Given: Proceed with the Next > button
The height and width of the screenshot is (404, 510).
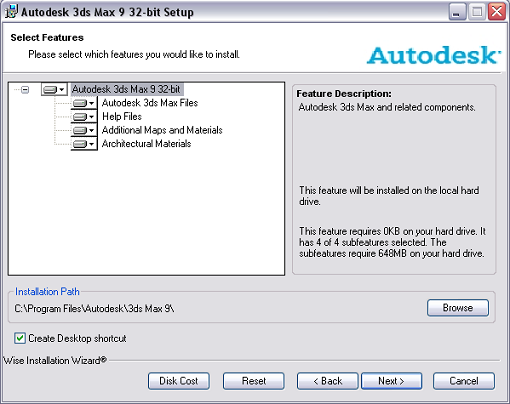Looking at the screenshot, I should 391,381.
